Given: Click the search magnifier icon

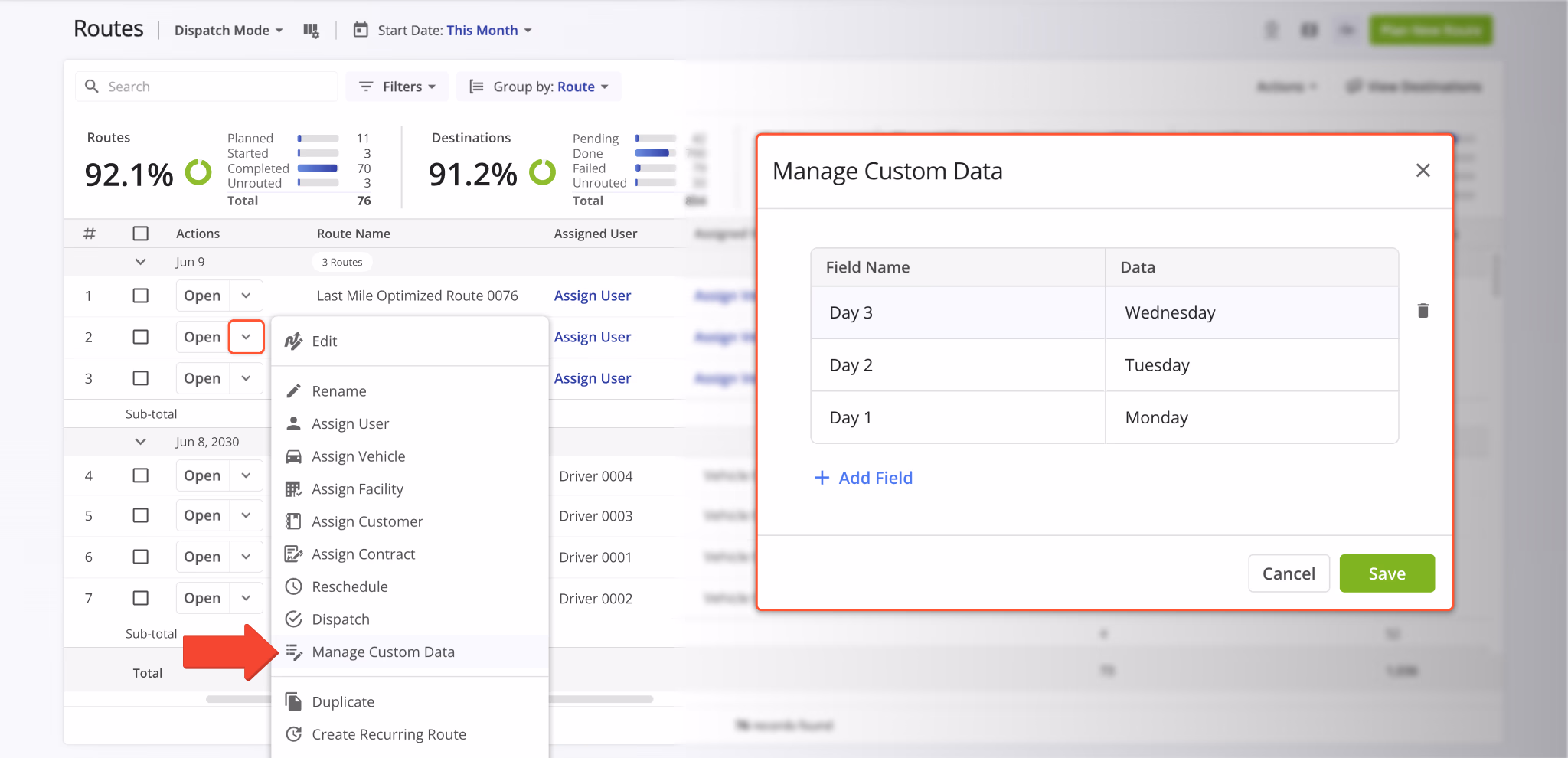Looking at the screenshot, I should tap(92, 86).
